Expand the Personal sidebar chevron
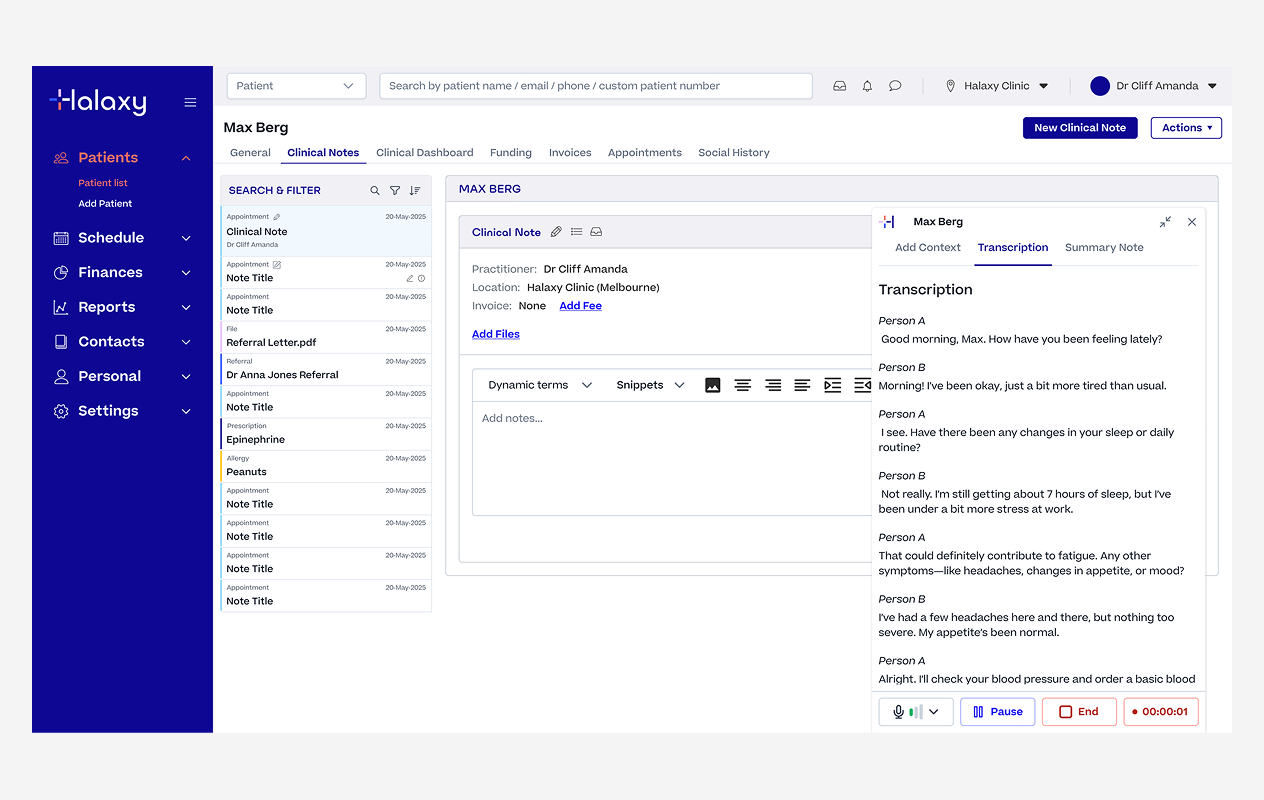Viewport: 1264px width, 800px height. (x=186, y=377)
